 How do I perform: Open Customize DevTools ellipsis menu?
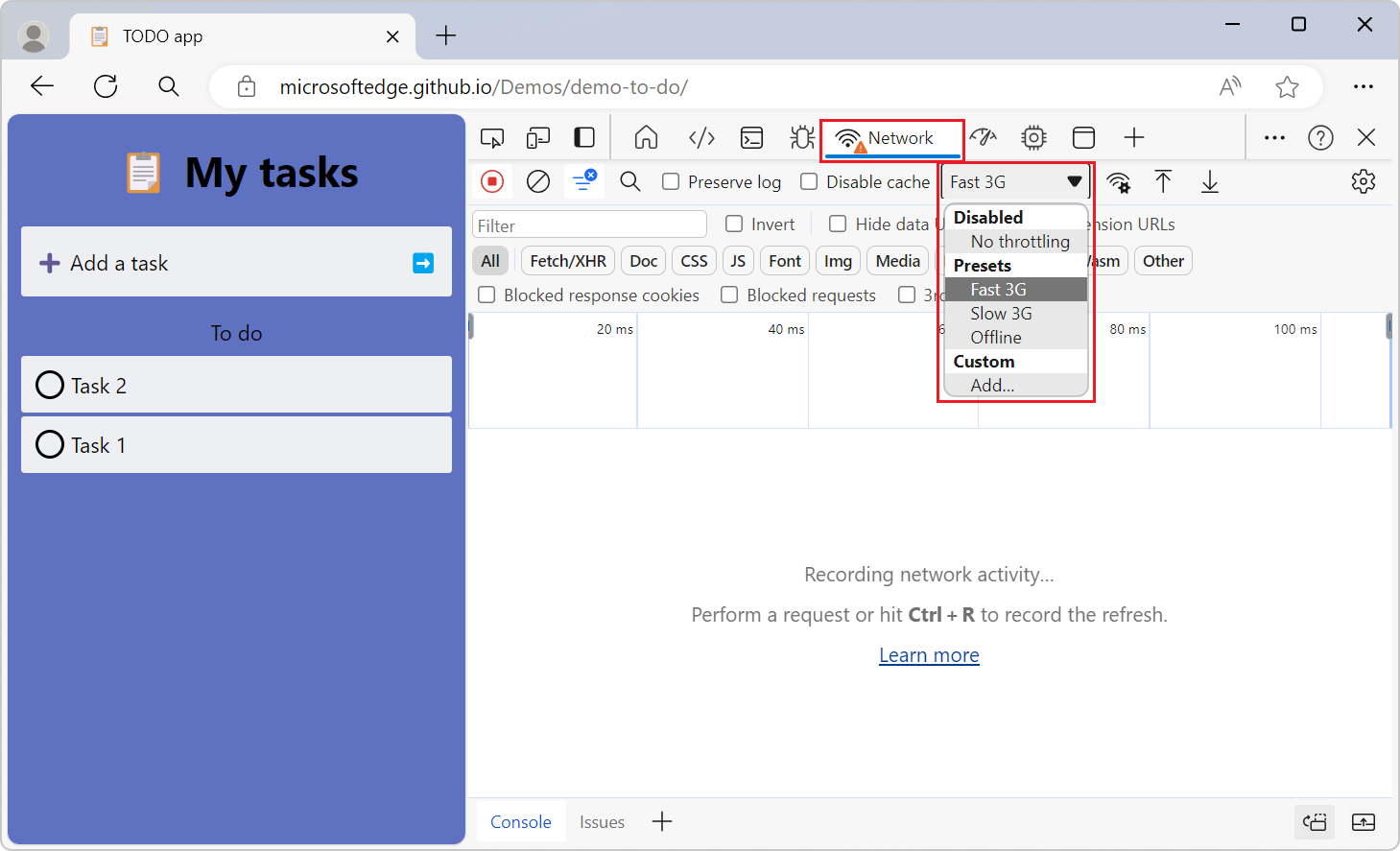tap(1274, 137)
